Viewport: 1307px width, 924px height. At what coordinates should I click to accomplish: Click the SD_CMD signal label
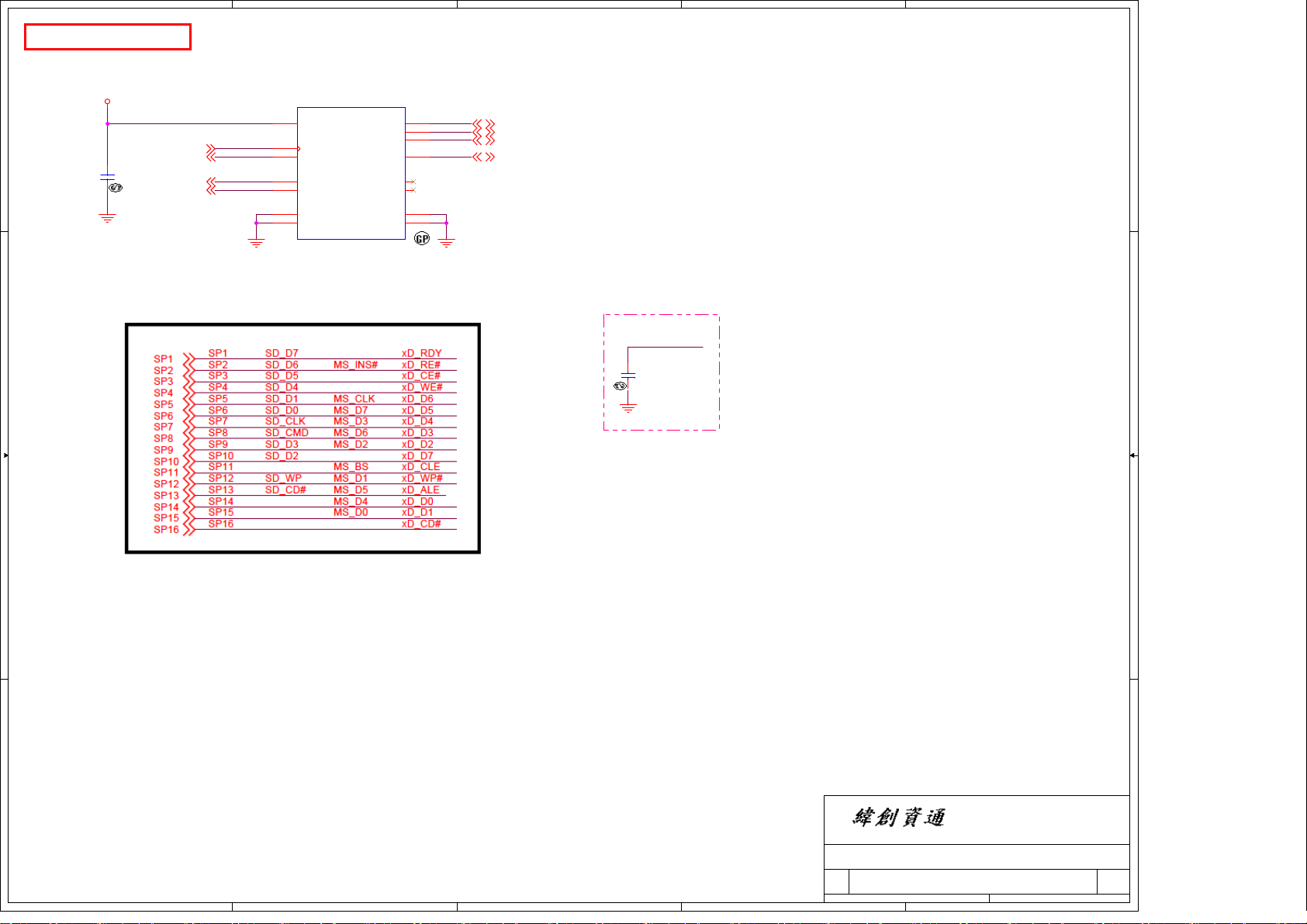[x=286, y=433]
